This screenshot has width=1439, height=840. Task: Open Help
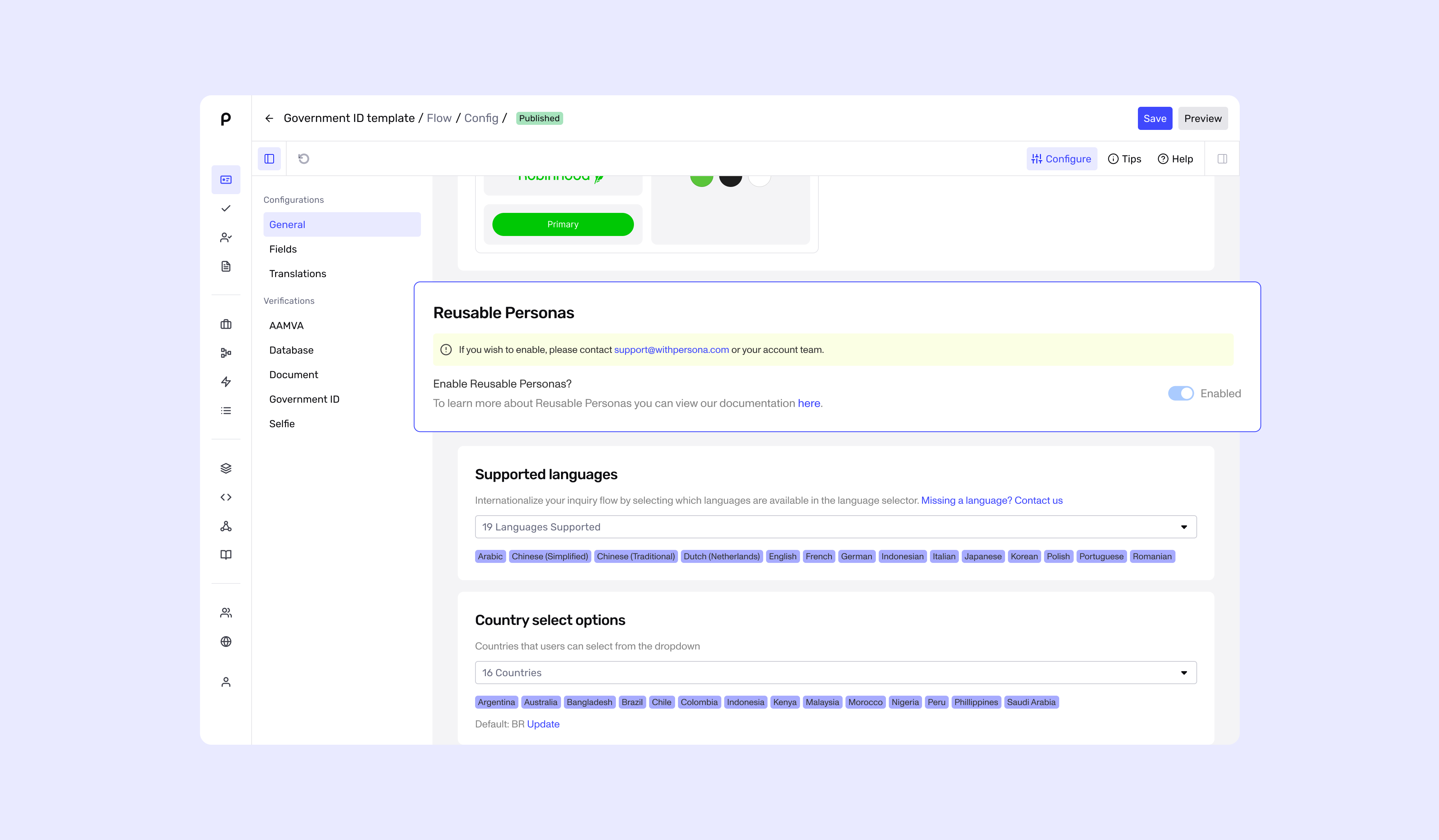(1175, 159)
